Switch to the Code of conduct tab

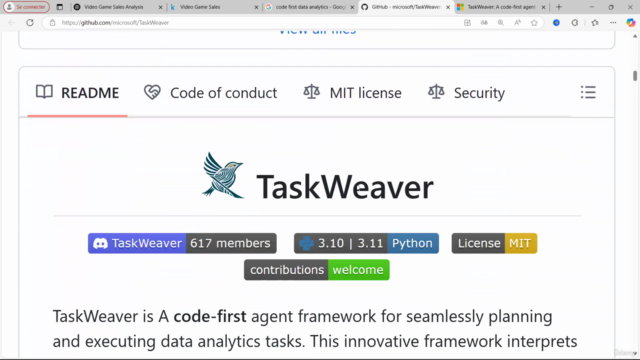(x=211, y=93)
